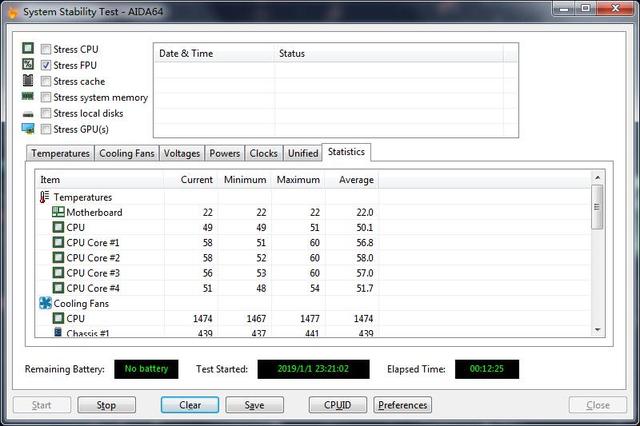Click the CPU temperature average 50.1

pos(365,228)
